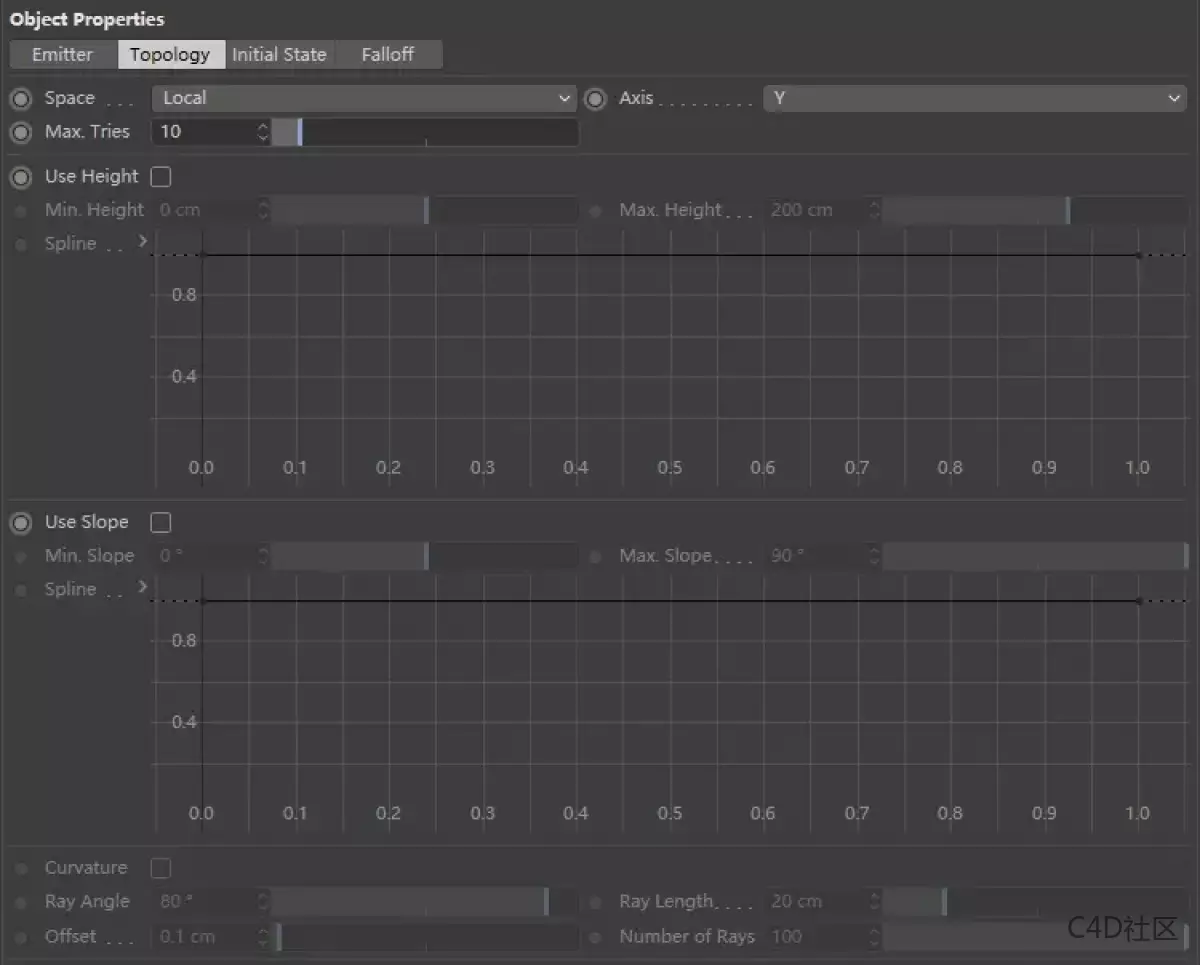Switch to the Falloff tab
The height and width of the screenshot is (965, 1200).
[387, 55]
